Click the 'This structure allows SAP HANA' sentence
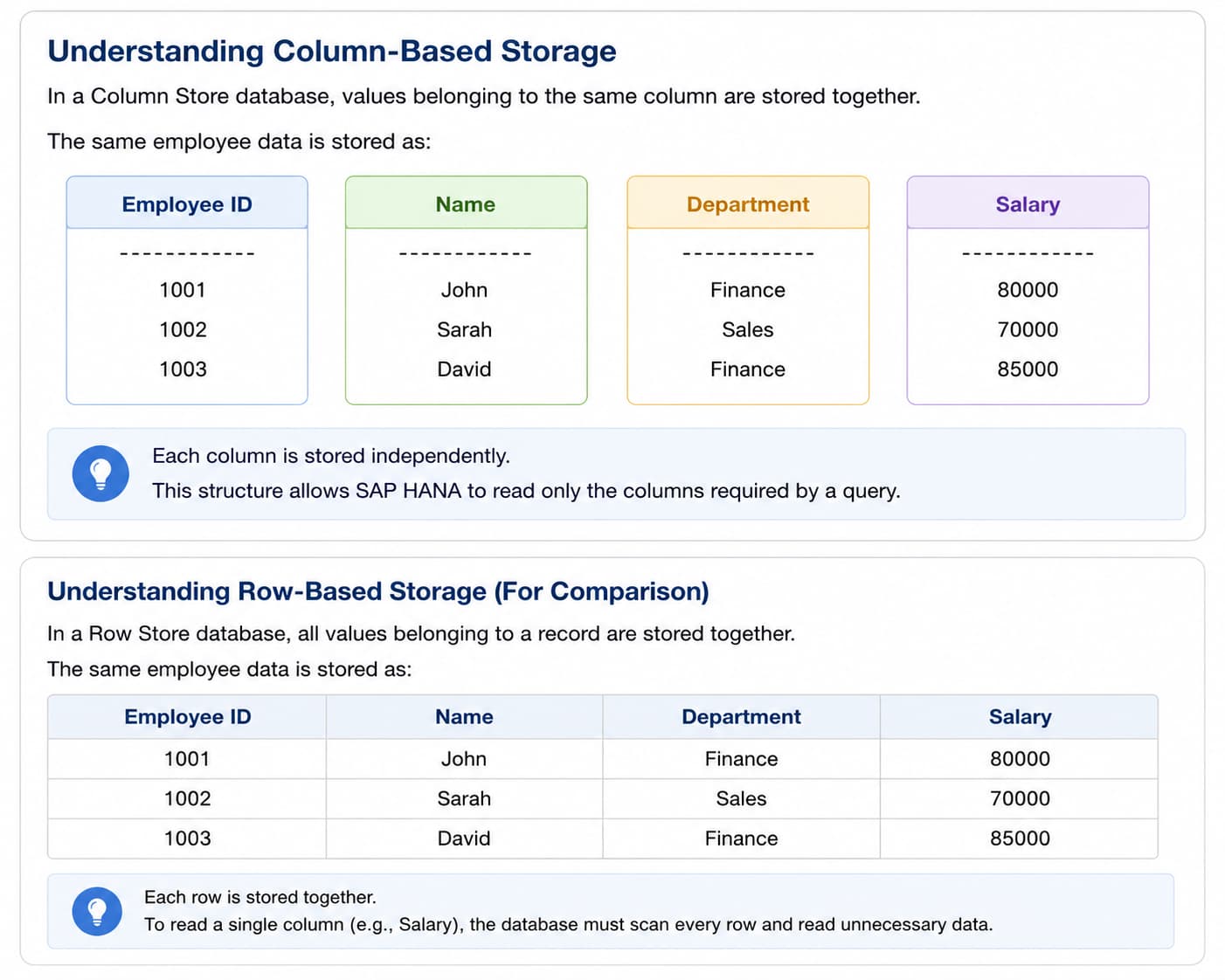This screenshot has height=980, width=1225. 526,491
